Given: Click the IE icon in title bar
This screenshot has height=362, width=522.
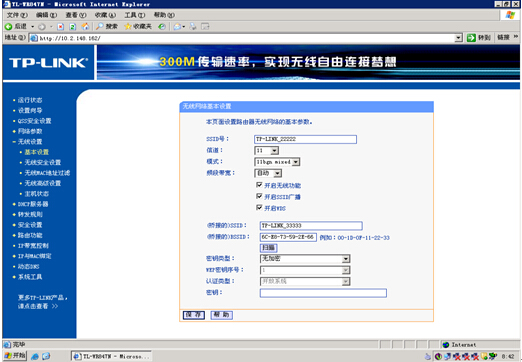Looking at the screenshot, I should (x=7, y=4).
